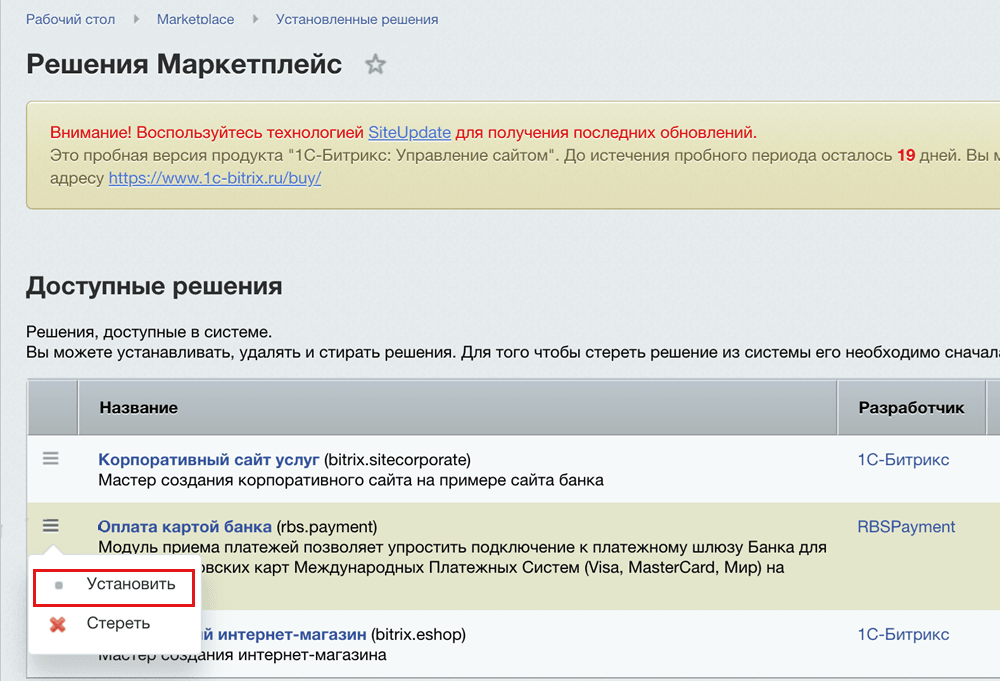Click hamburger icon in Оплата картой банка row
The height and width of the screenshot is (681, 1000).
pyautogui.click(x=51, y=526)
